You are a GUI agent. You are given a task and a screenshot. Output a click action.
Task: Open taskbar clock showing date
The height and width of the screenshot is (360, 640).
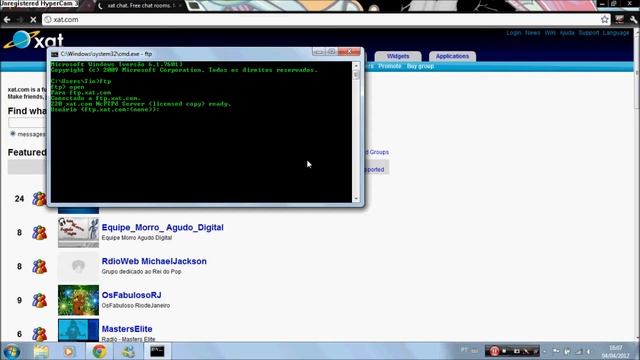pyautogui.click(x=616, y=352)
